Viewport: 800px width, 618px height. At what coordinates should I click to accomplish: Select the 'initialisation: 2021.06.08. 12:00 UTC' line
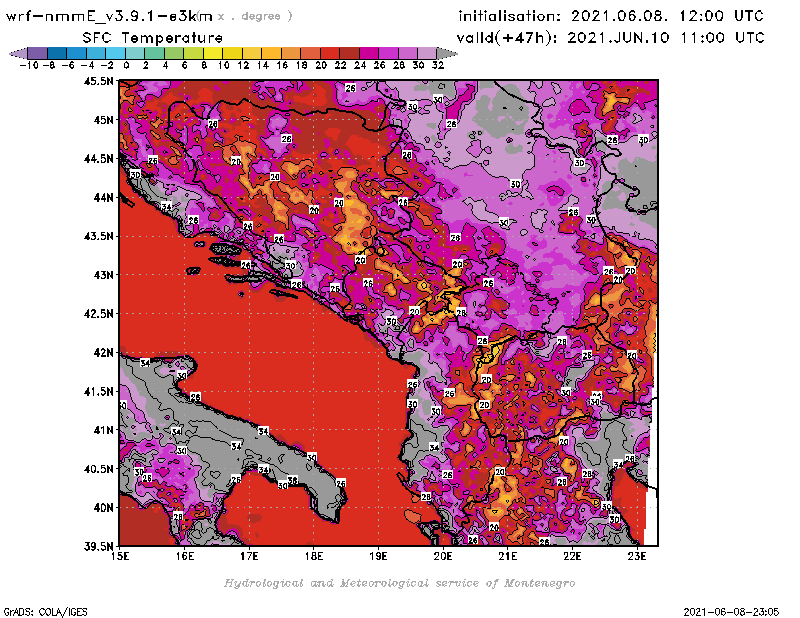pos(611,16)
